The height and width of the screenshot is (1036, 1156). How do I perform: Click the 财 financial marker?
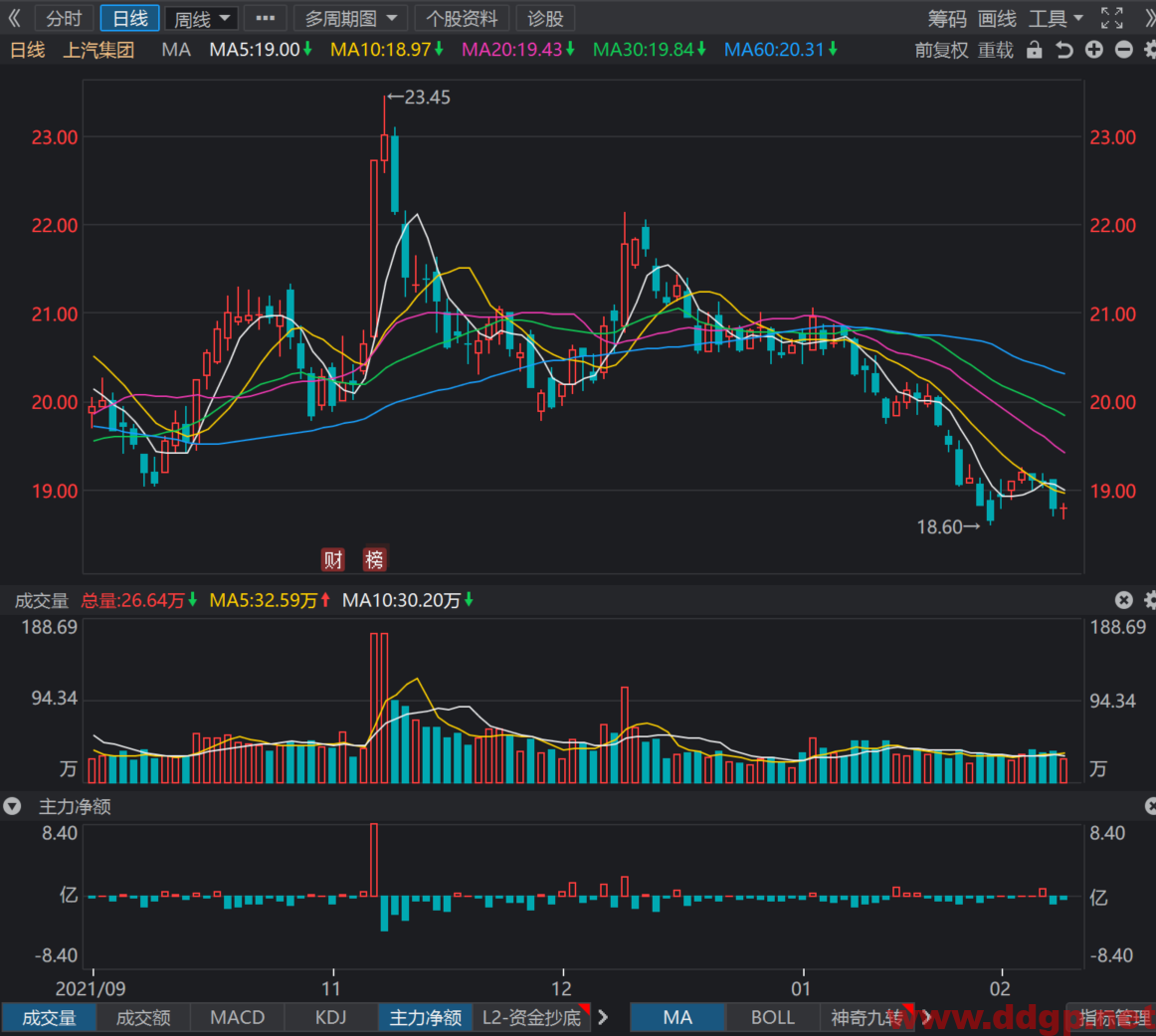[332, 559]
